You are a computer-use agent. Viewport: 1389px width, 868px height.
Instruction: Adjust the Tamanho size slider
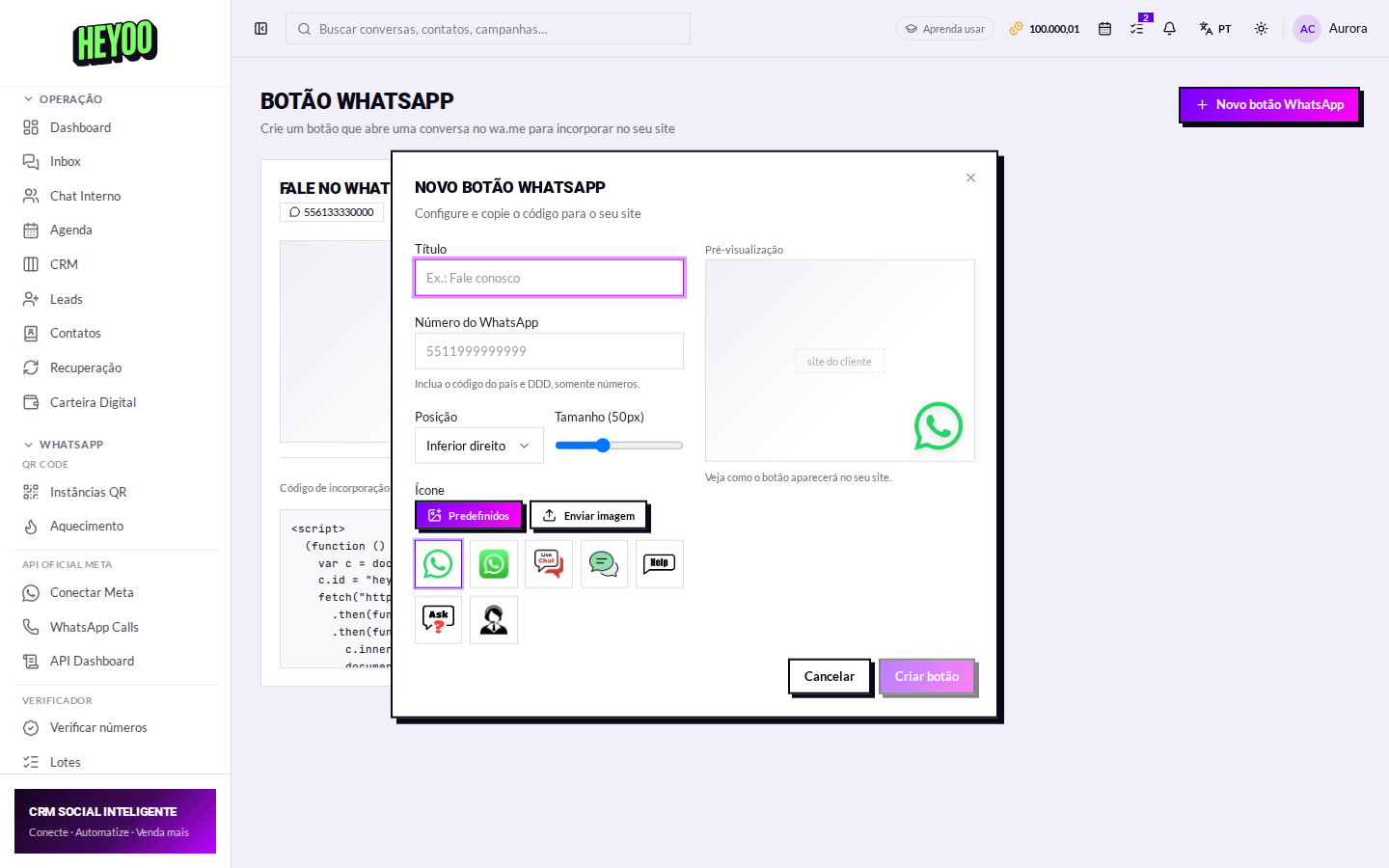(x=619, y=446)
